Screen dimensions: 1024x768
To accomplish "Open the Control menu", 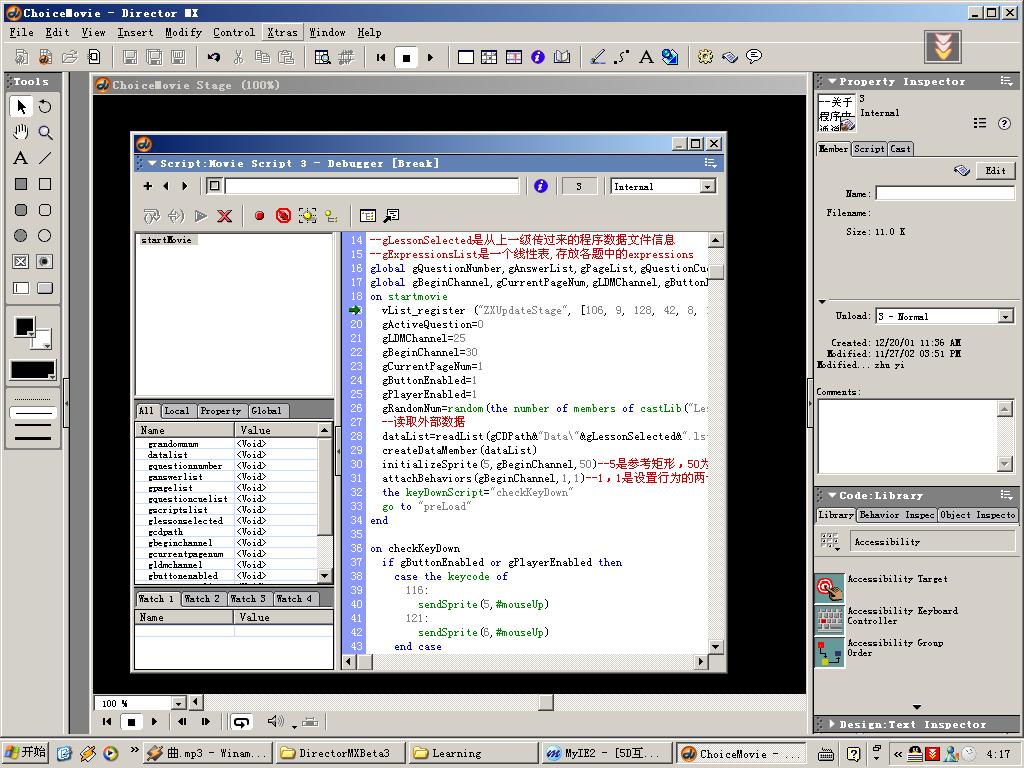I will tap(234, 33).
